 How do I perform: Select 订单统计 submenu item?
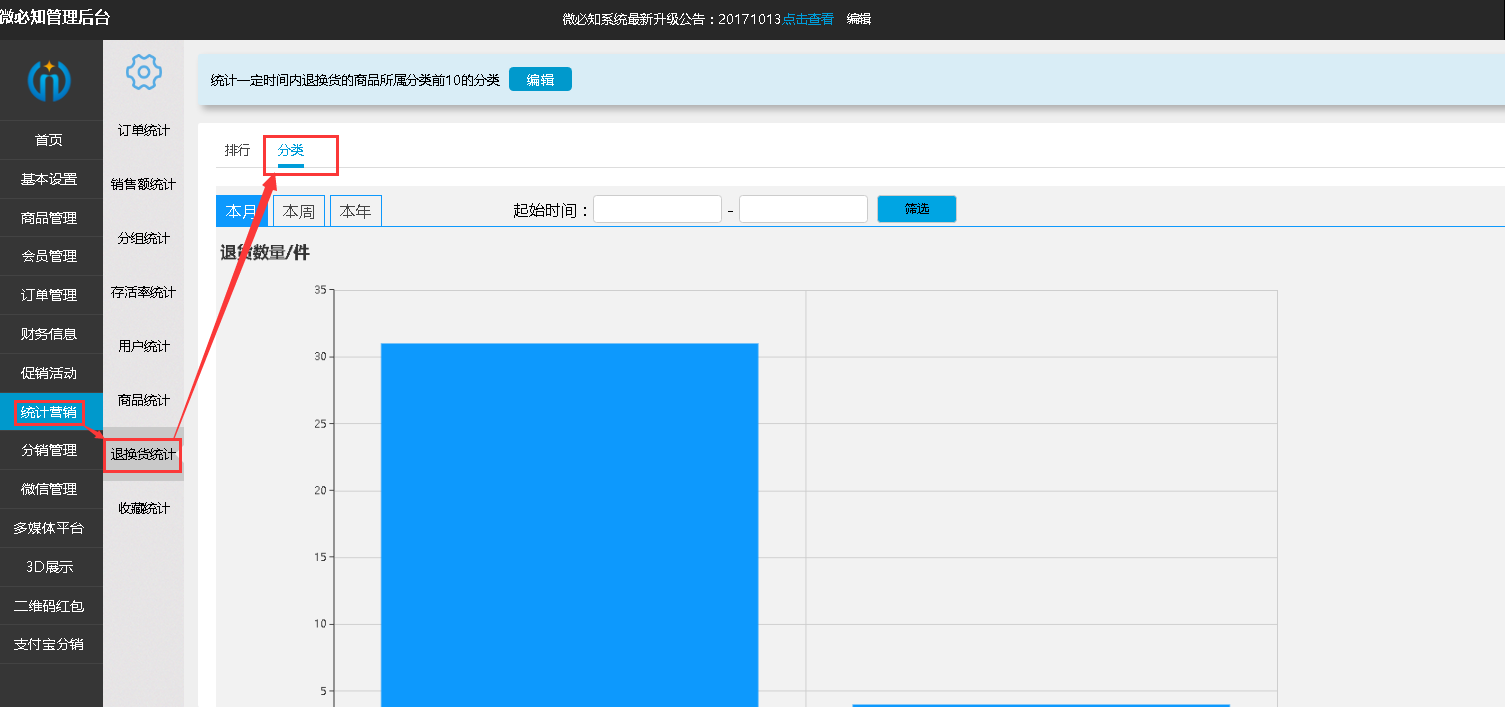[144, 130]
